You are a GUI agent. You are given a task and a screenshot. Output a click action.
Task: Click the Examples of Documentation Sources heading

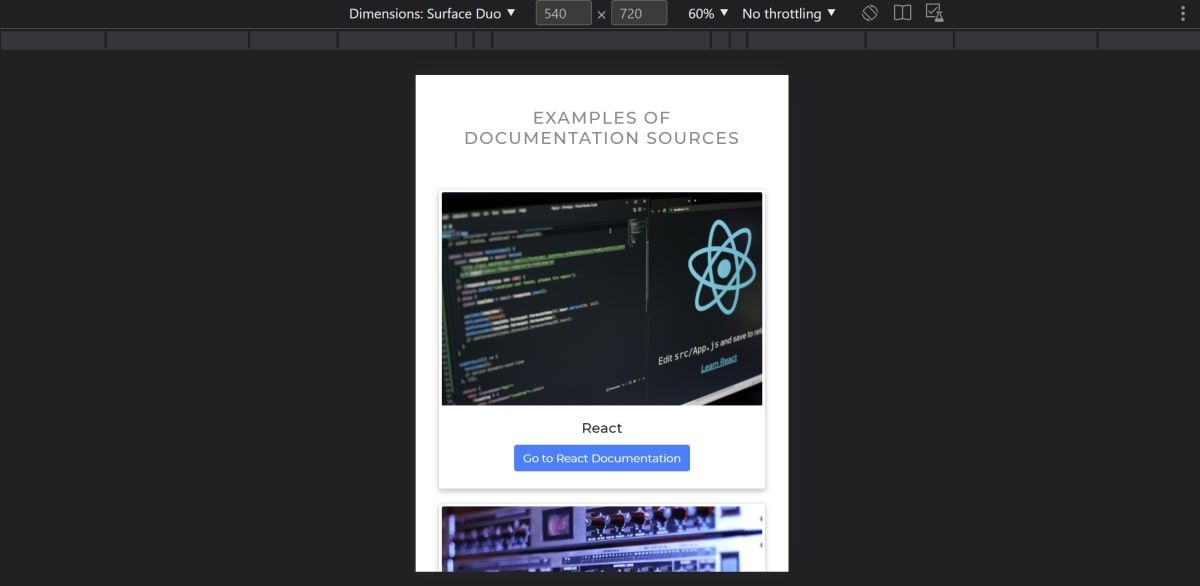(601, 128)
